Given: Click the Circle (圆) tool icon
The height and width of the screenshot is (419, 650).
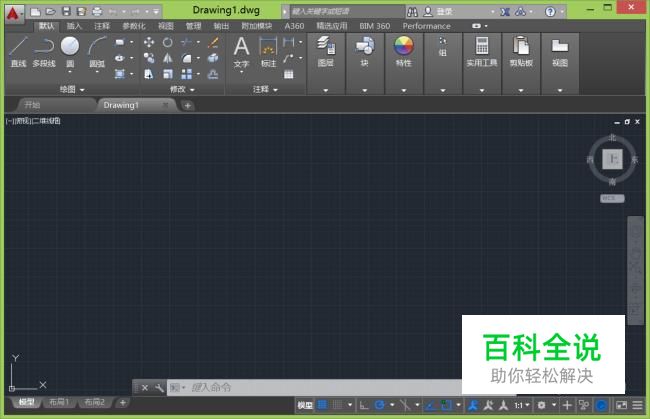Looking at the screenshot, I should [x=70, y=49].
